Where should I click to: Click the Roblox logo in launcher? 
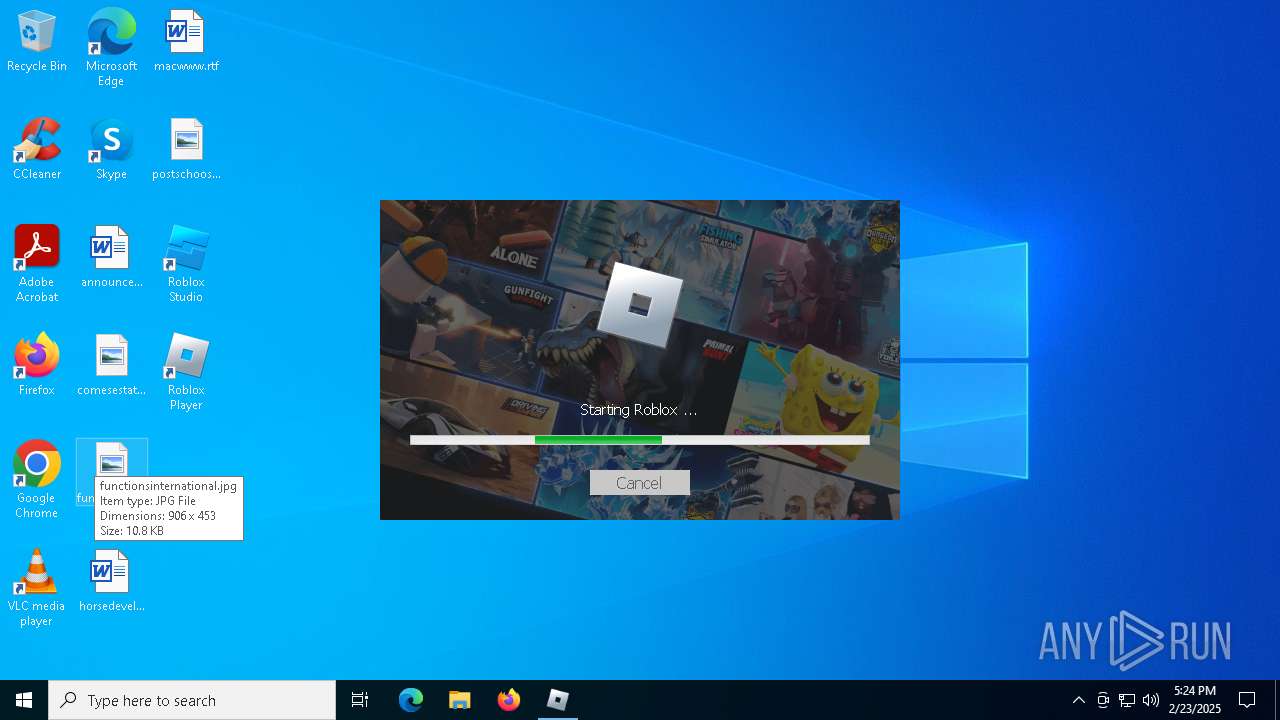click(640, 303)
